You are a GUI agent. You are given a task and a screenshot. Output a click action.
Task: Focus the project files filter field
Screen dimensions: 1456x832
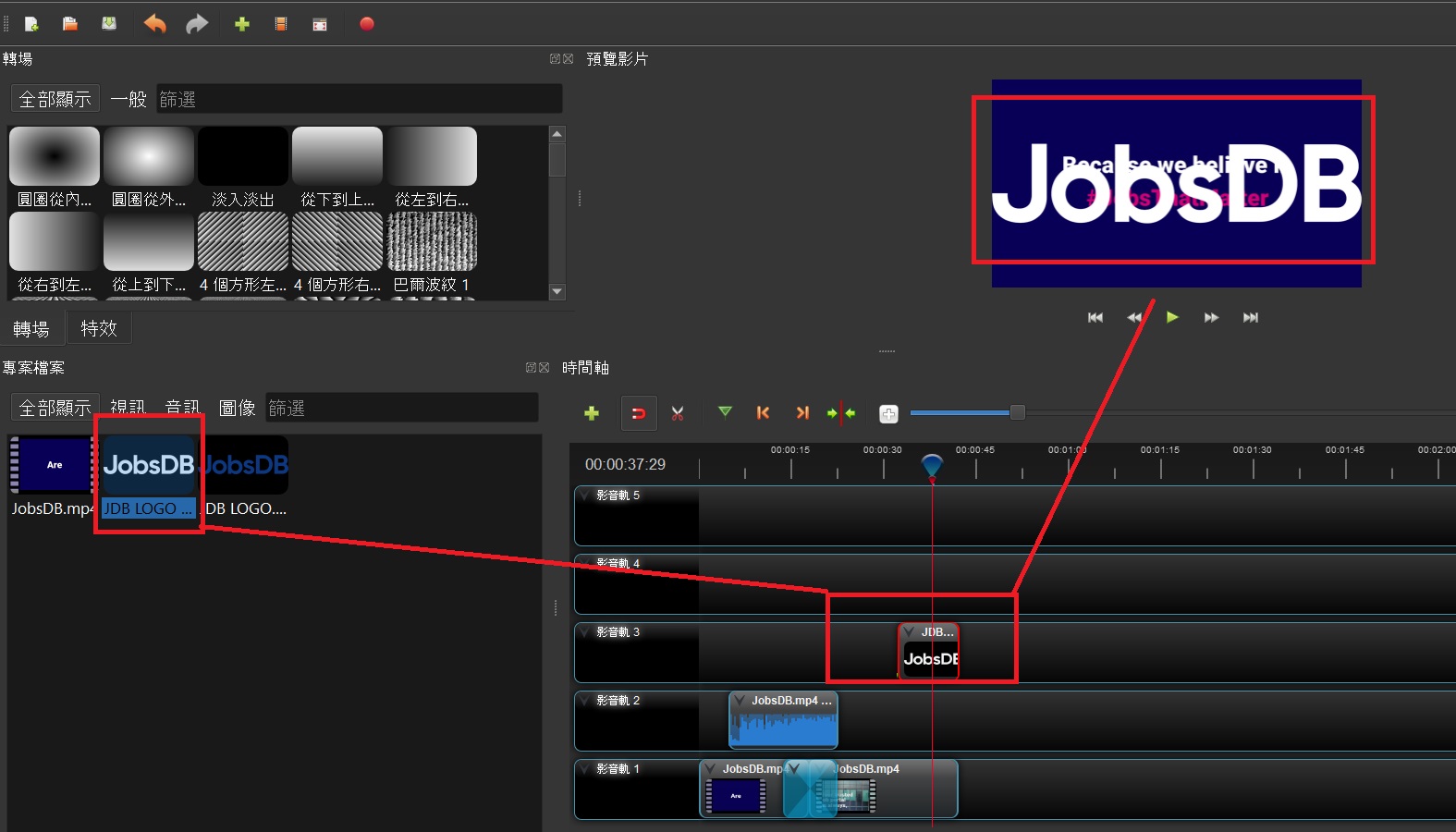(401, 408)
